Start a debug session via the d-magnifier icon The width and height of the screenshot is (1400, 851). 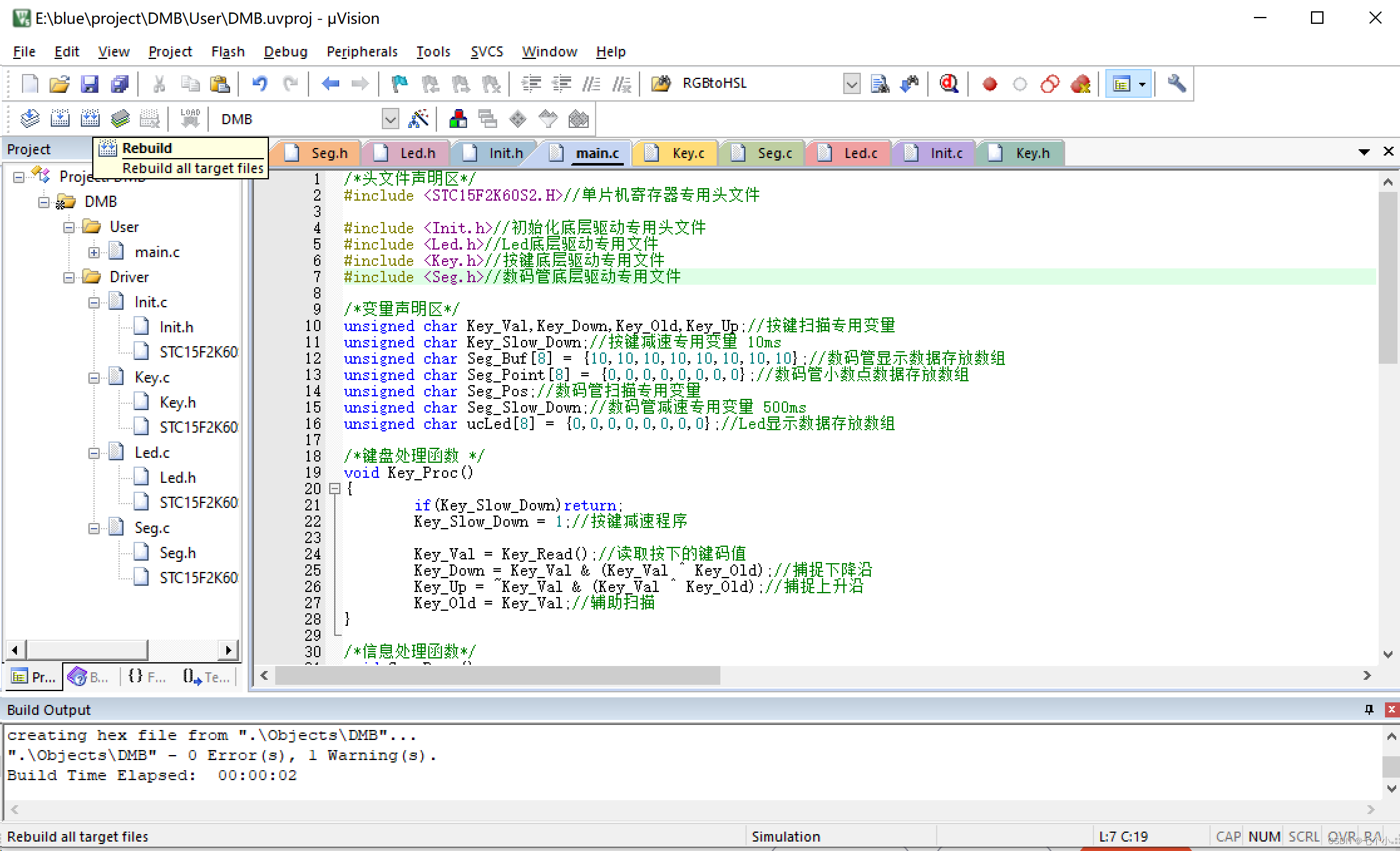click(949, 83)
